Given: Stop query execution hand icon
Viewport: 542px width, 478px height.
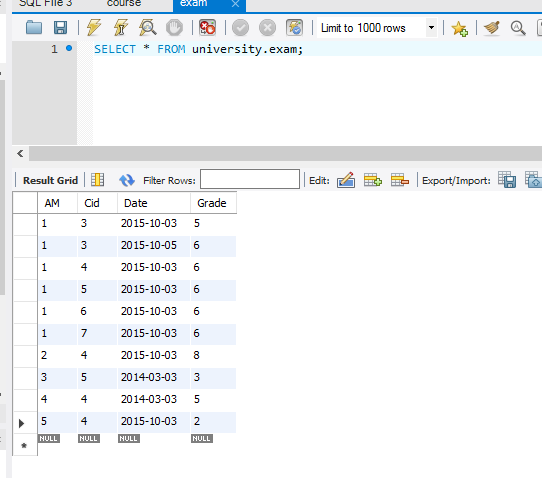Looking at the screenshot, I should tap(174, 28).
